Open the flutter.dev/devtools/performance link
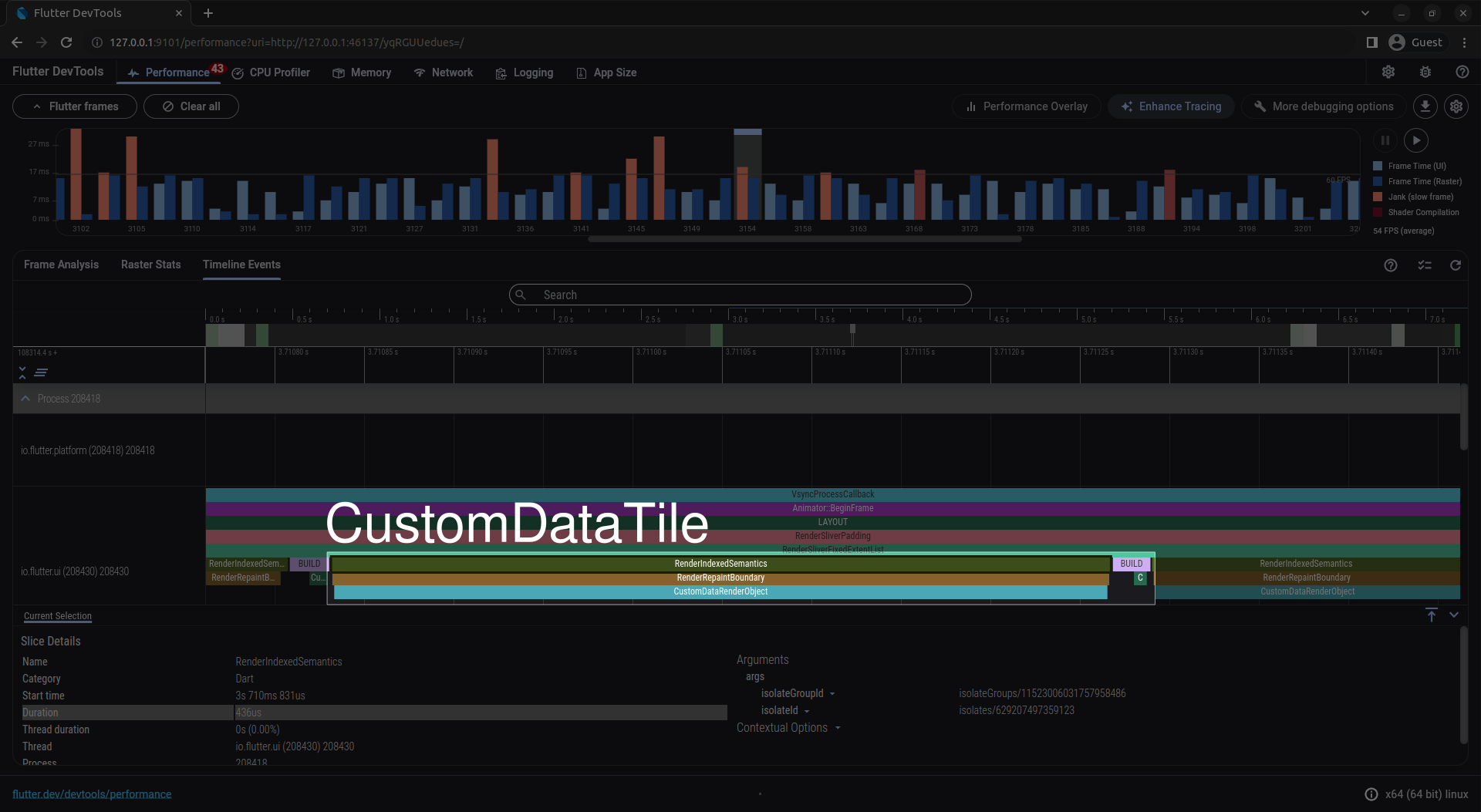Image resolution: width=1481 pixels, height=812 pixels. click(x=92, y=794)
